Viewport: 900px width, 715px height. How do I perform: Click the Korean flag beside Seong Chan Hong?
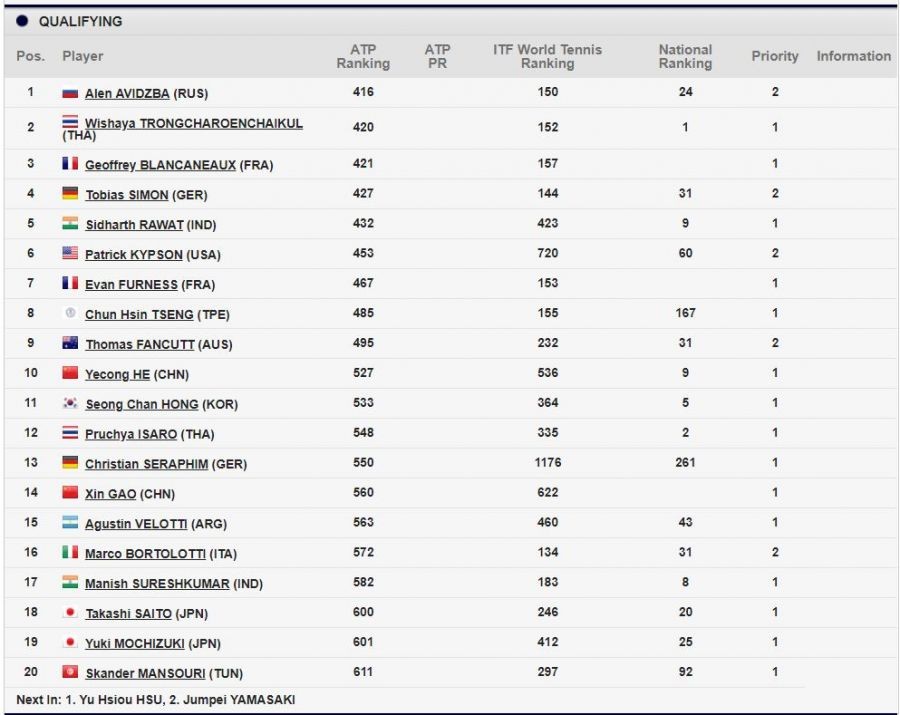[x=70, y=403]
